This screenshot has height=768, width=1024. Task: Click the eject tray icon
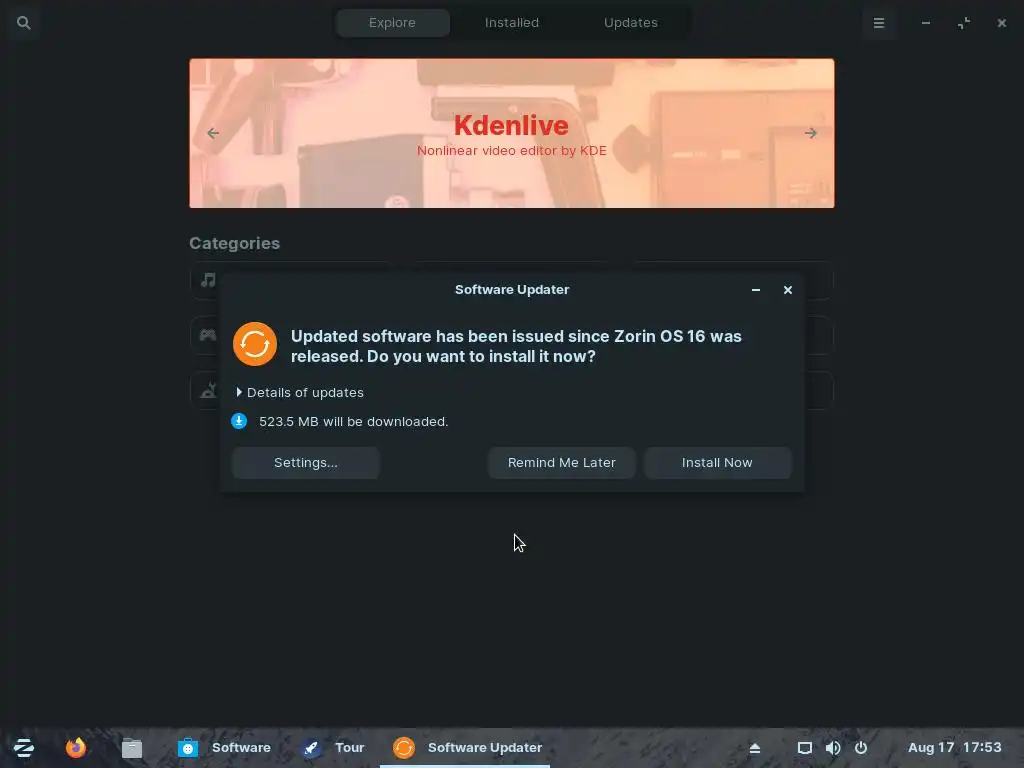[755, 748]
